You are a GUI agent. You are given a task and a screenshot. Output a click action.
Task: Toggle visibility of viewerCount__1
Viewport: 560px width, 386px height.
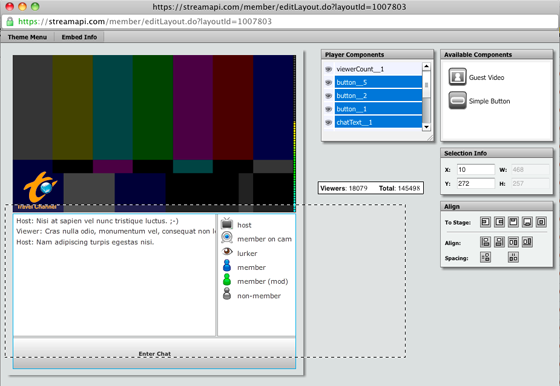(x=328, y=69)
